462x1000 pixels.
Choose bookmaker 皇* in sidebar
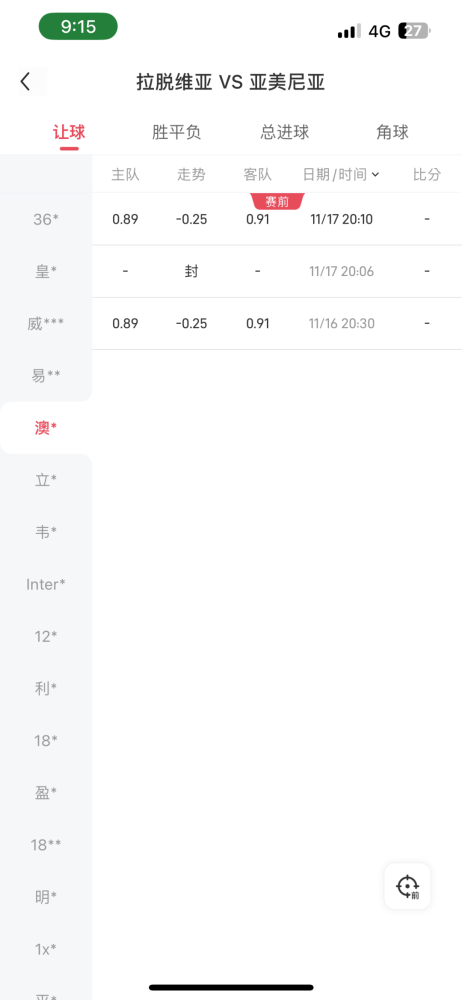coord(46,272)
